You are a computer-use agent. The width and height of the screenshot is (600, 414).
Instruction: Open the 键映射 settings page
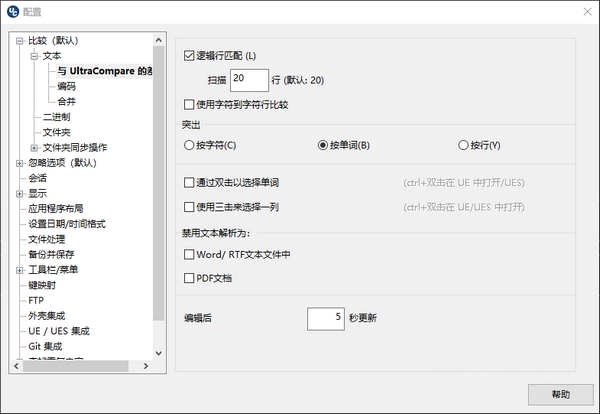tap(42, 285)
